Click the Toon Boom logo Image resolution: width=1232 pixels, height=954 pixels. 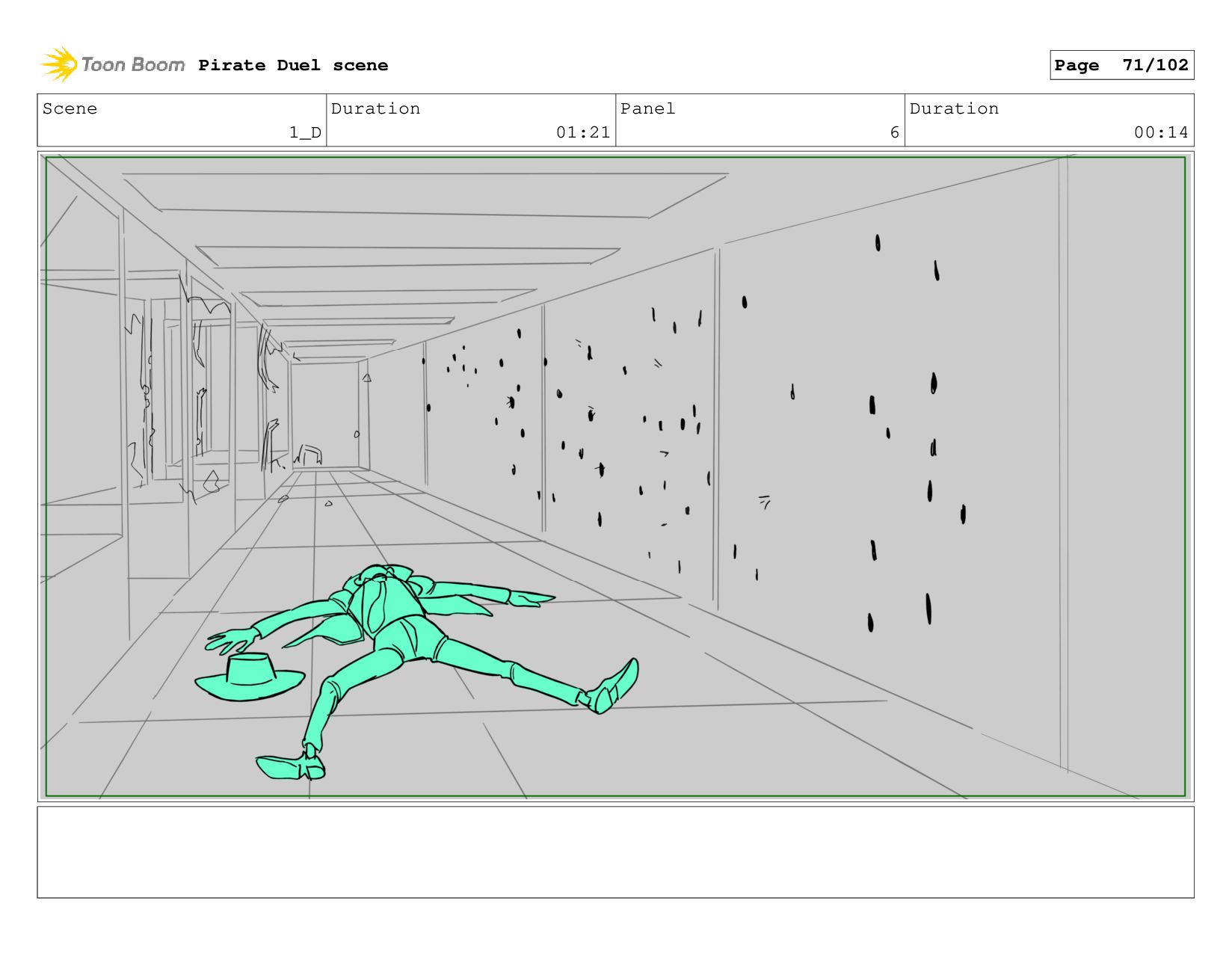point(113,65)
